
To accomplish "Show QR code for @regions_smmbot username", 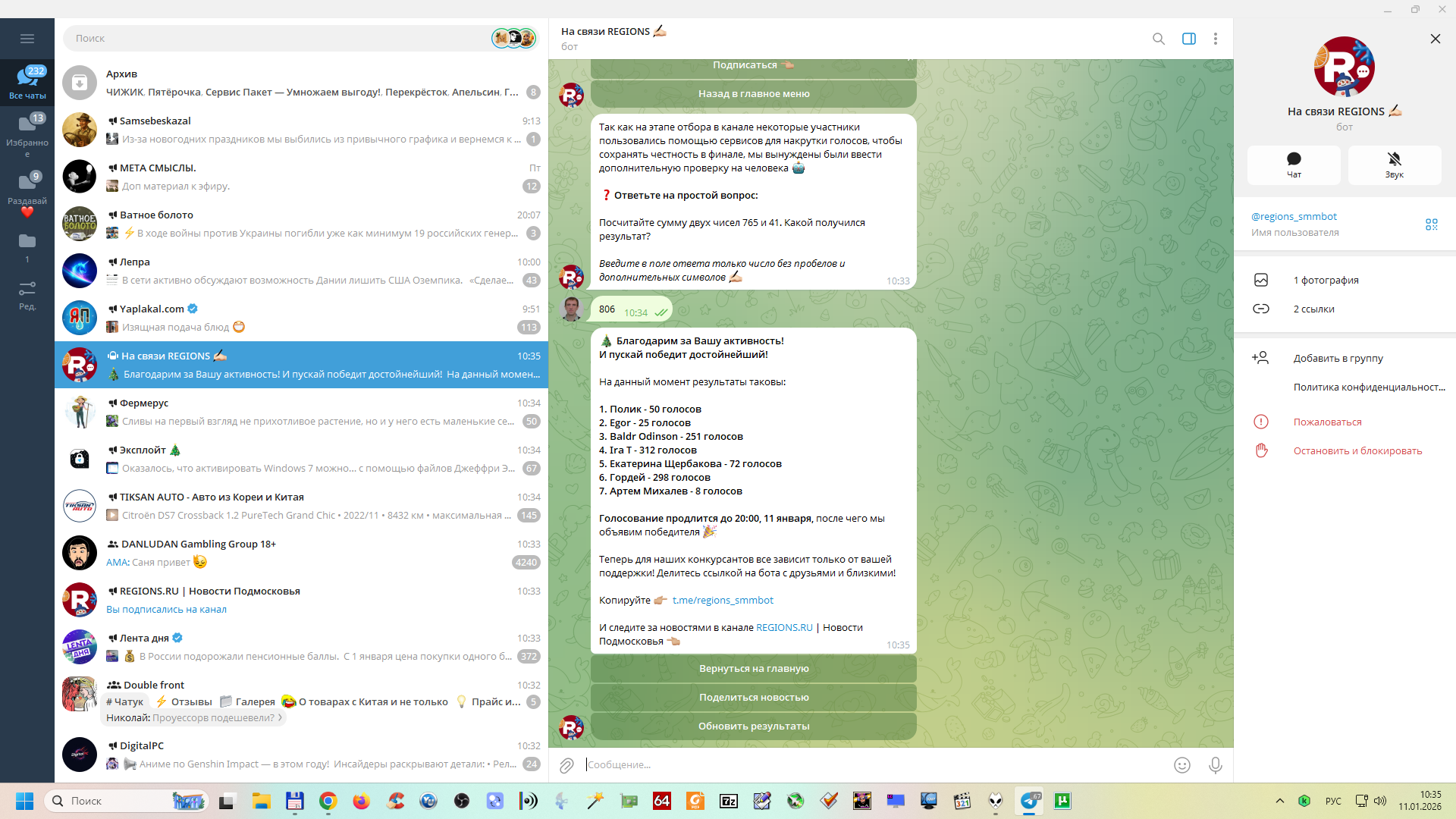I will tap(1431, 224).
